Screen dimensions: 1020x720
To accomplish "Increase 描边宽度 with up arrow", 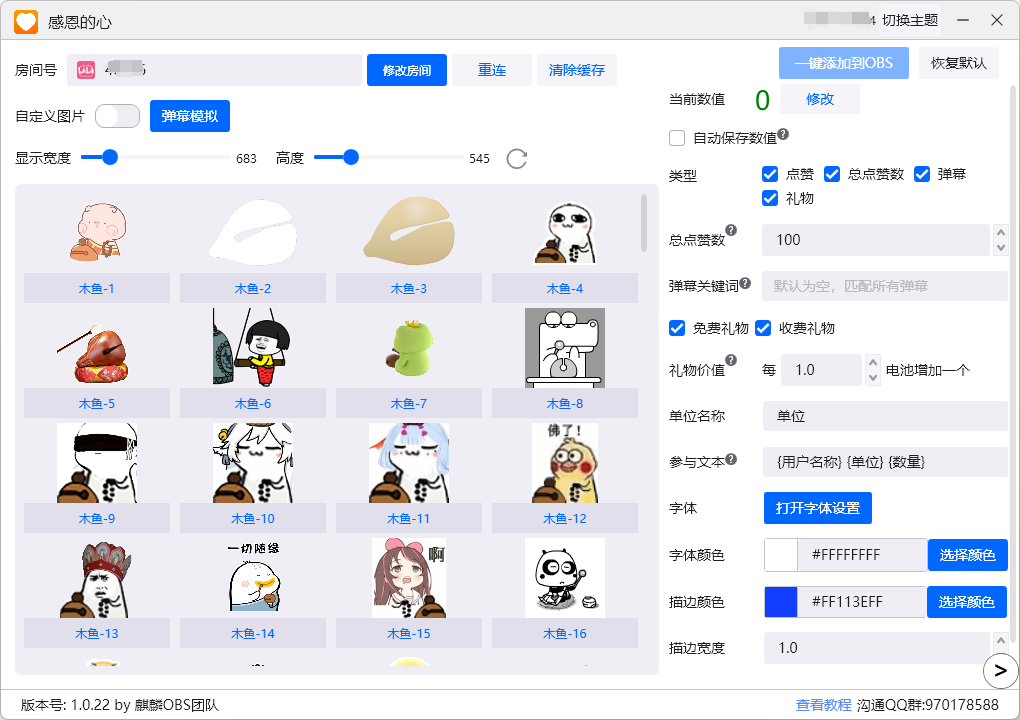I will coord(1000,641).
